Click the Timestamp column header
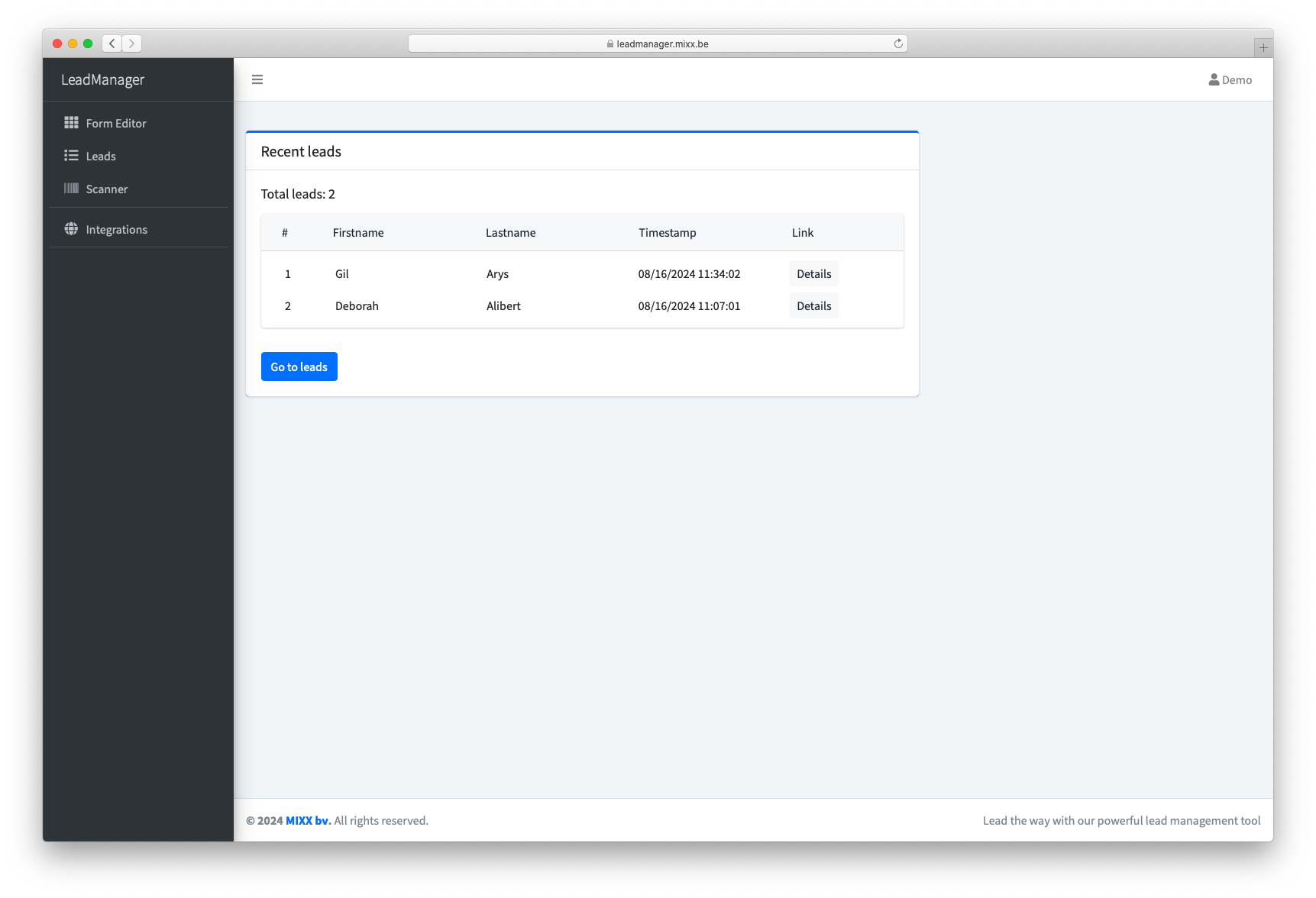This screenshot has width=1316, height=898. [668, 233]
